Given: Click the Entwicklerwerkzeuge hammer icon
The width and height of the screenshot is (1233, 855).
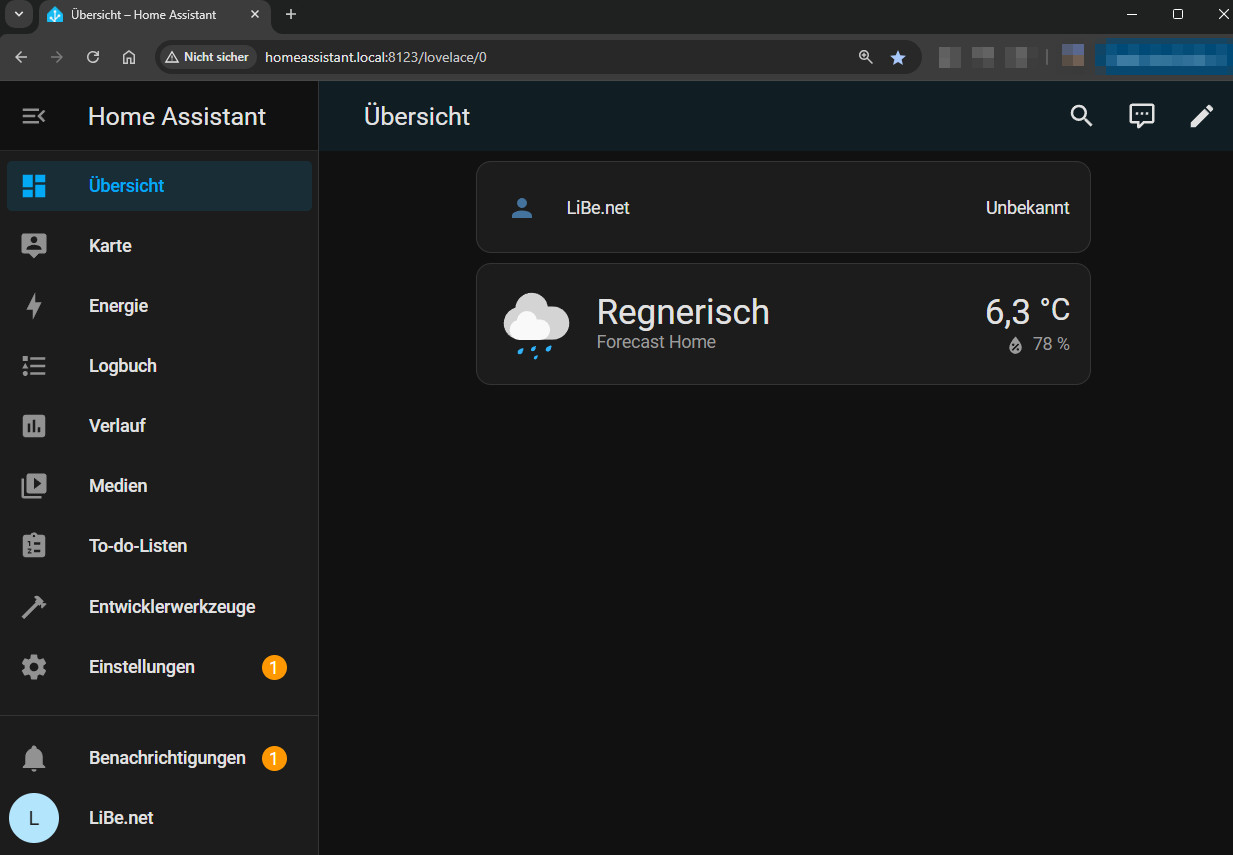Looking at the screenshot, I should [x=34, y=607].
